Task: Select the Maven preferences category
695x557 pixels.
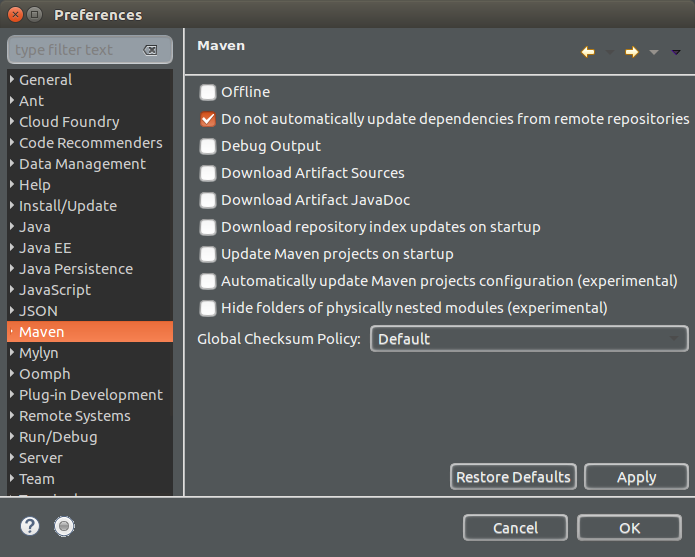Action: pyautogui.click(x=42, y=332)
